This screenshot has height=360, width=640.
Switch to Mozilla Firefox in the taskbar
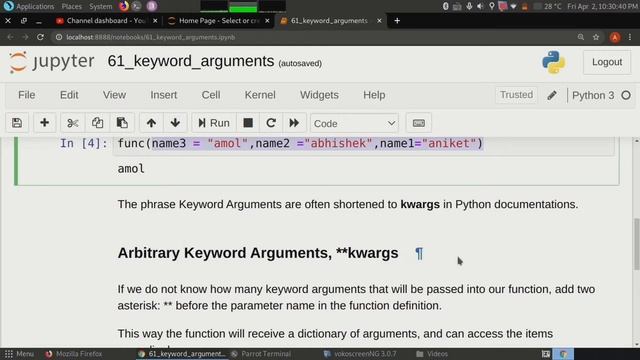[x=74, y=354]
